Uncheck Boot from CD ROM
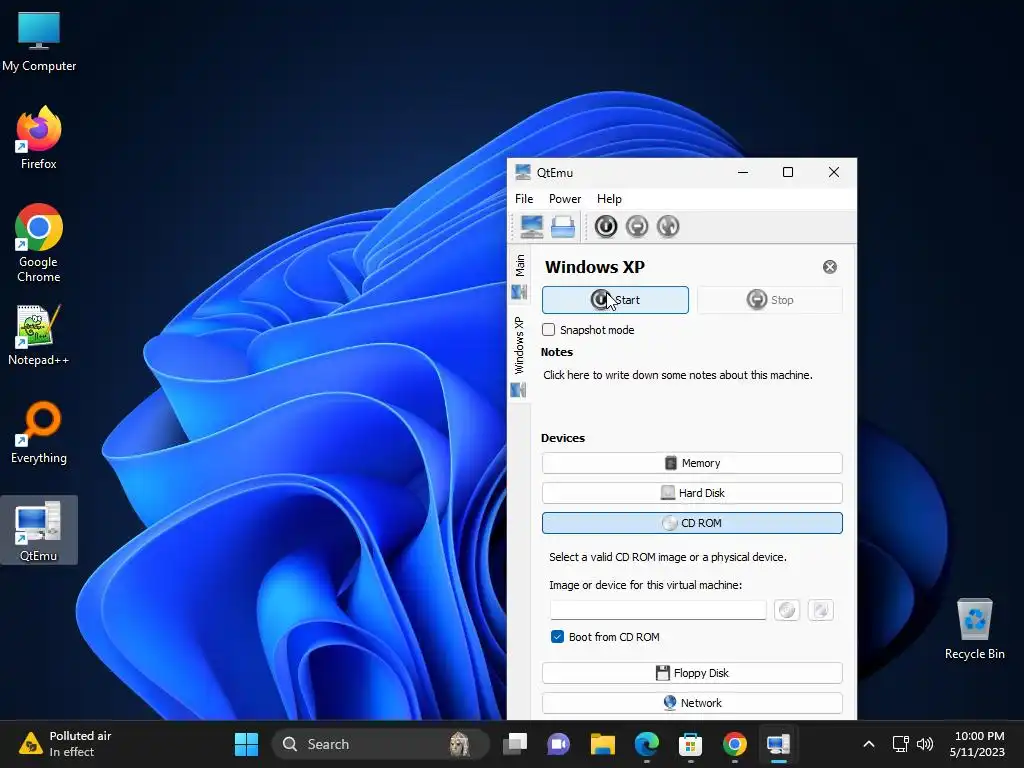This screenshot has width=1024, height=768. click(x=557, y=637)
